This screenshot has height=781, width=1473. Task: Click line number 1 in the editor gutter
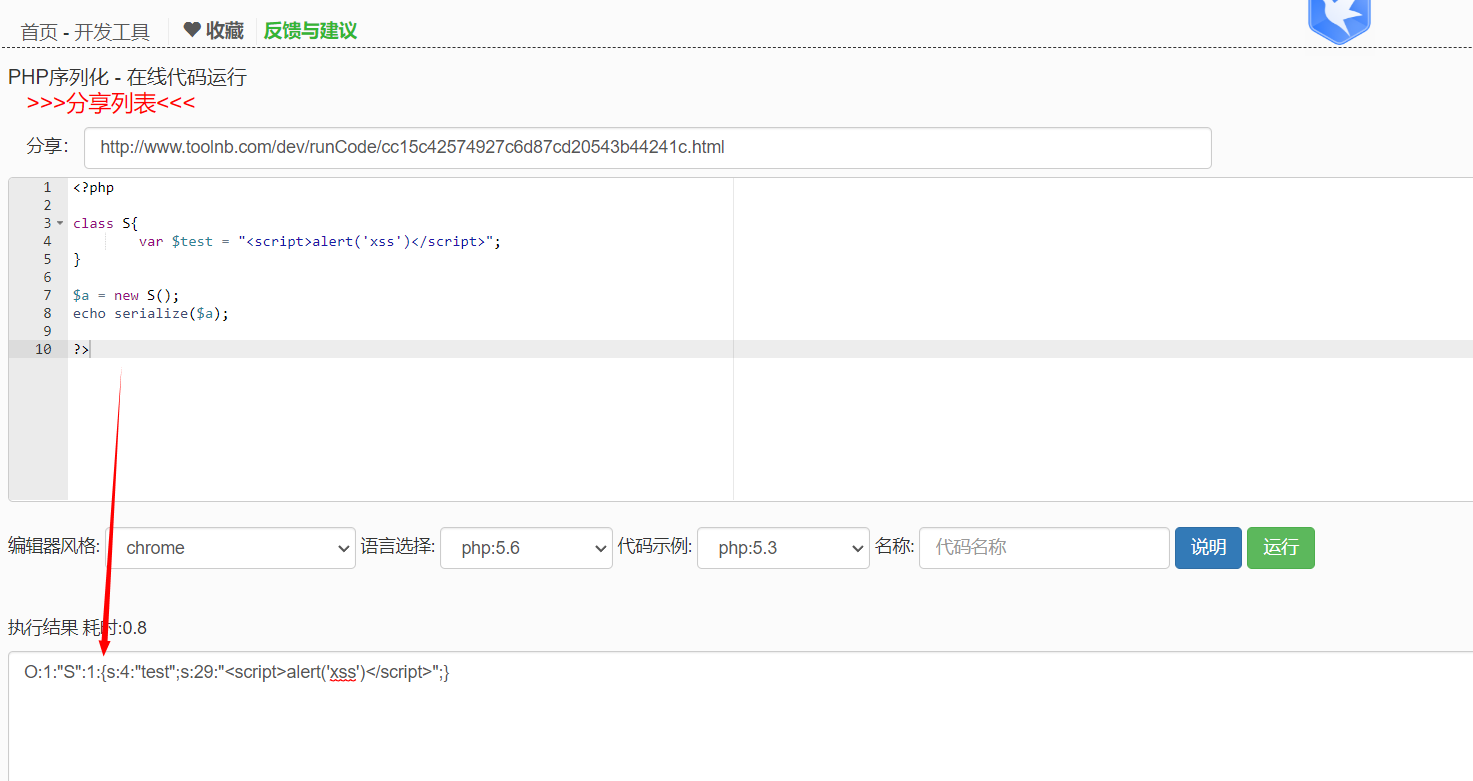coord(47,187)
